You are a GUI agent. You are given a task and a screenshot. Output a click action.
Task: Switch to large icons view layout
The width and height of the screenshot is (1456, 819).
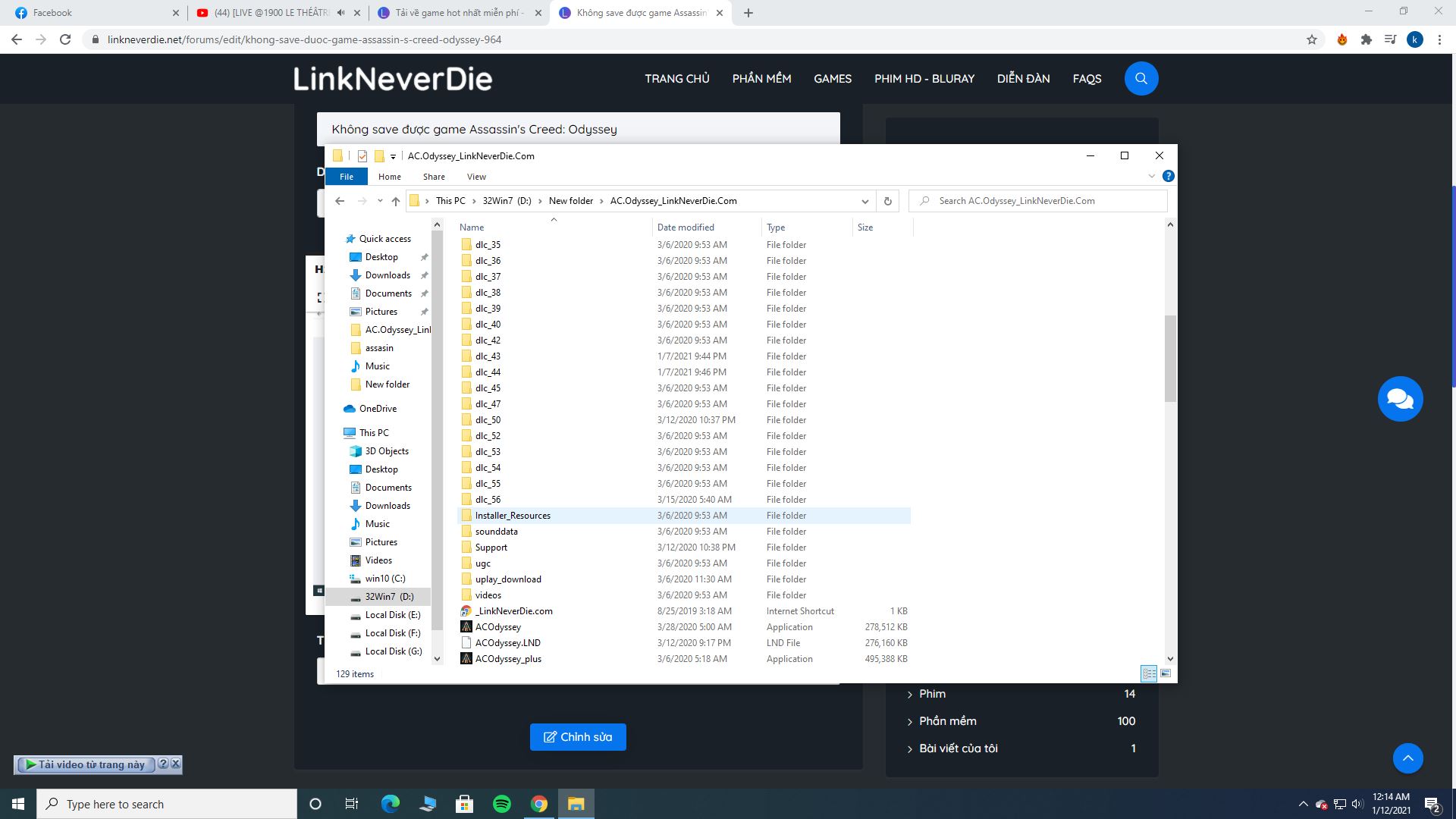pos(1166,673)
